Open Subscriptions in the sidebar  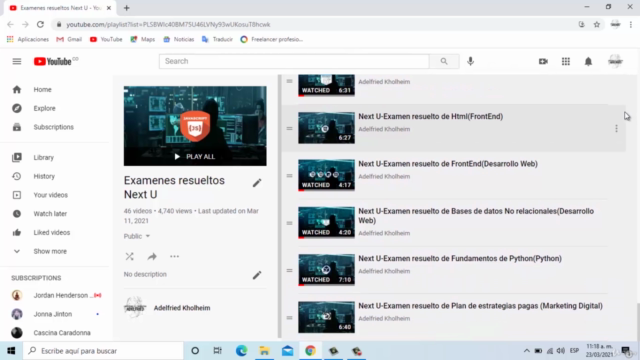point(53,127)
